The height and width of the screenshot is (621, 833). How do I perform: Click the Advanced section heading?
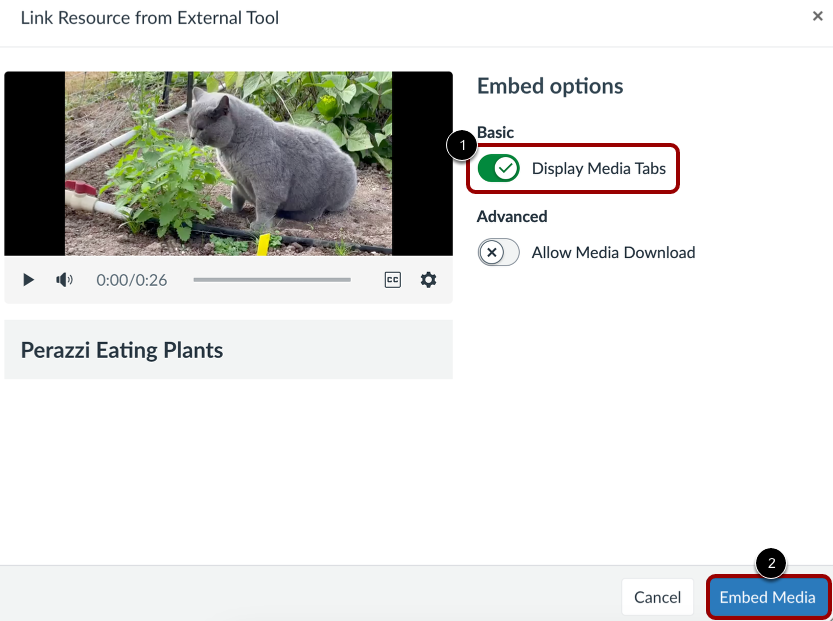pos(512,216)
